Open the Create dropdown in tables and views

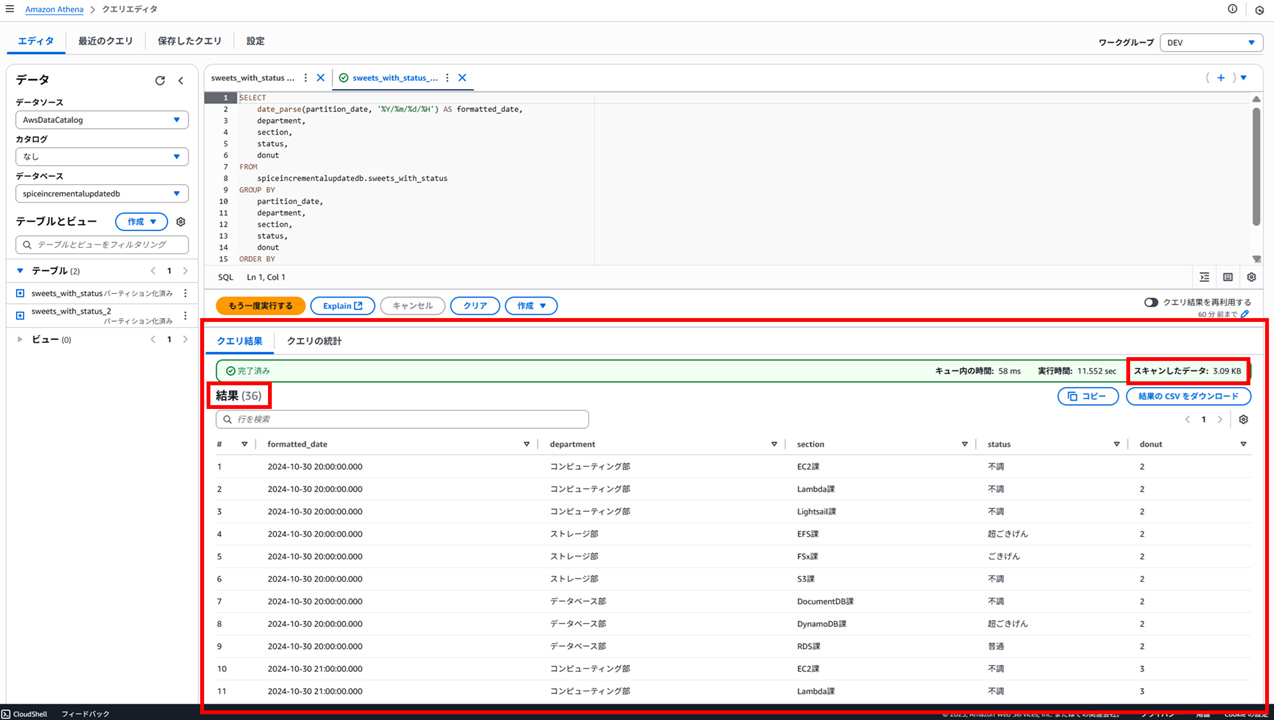click(x=141, y=222)
